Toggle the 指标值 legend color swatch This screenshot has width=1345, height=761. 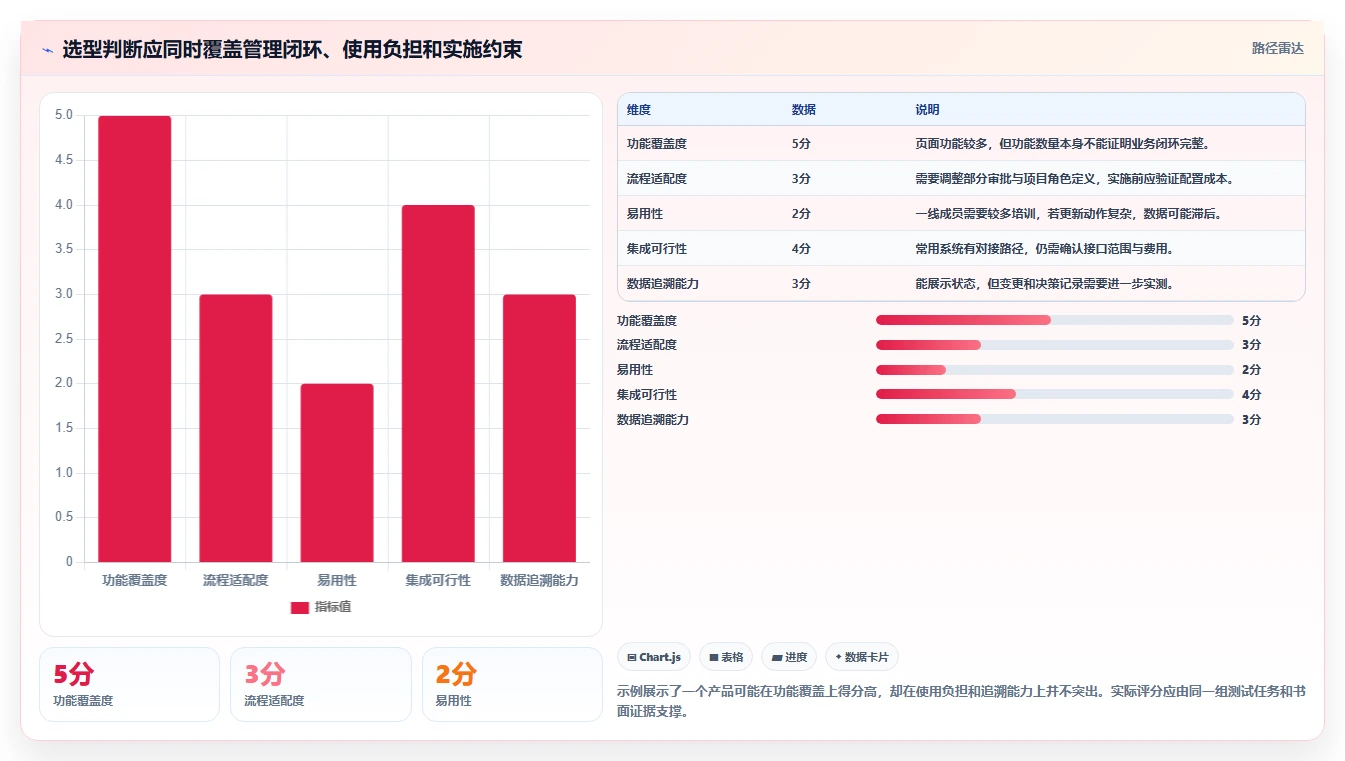(x=300, y=607)
